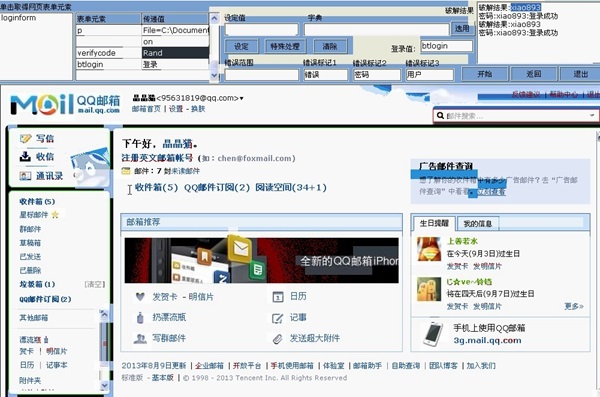The width and height of the screenshot is (600, 397).
Task: Expand the mail search box dropdown arrow
Action: coord(592,115)
